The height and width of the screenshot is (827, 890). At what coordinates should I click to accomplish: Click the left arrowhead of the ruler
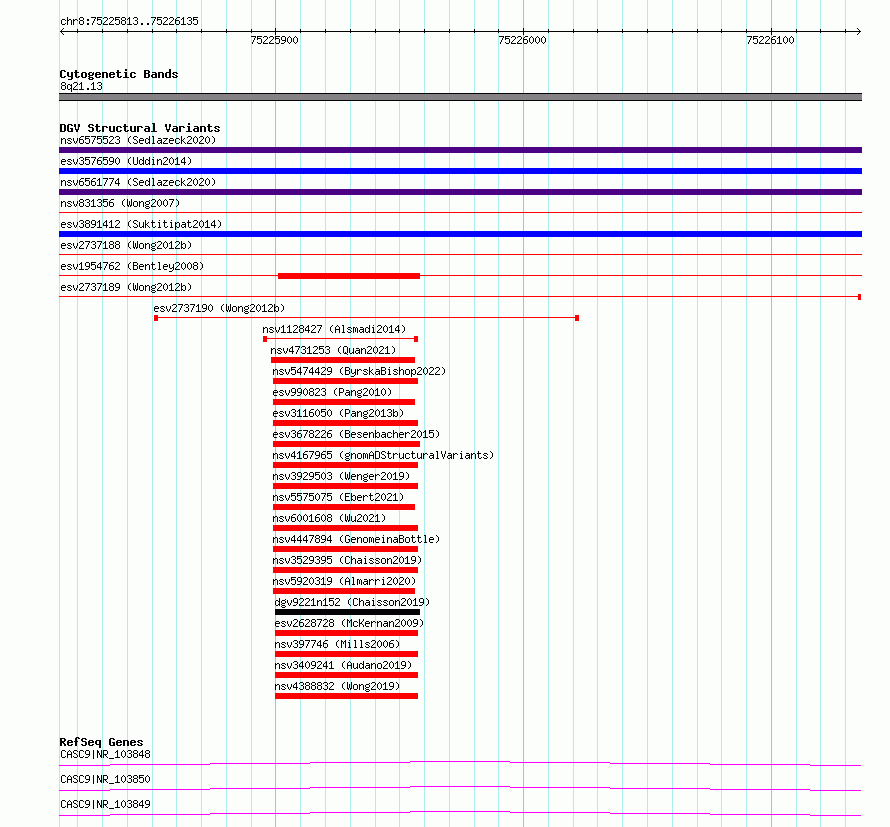tap(62, 32)
